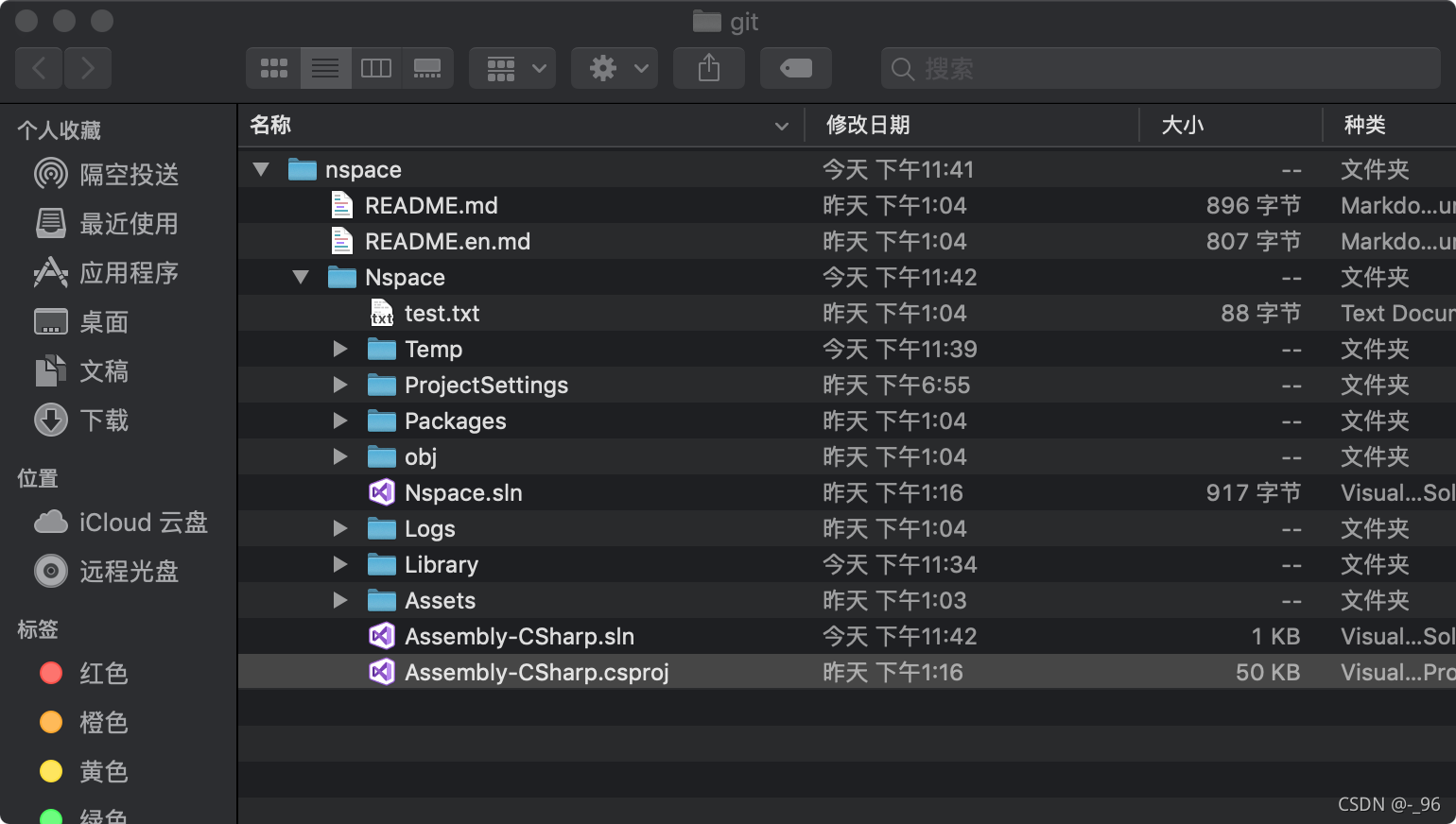The image size is (1456, 824).
Task: Open the group-by arrangement dropdown
Action: tap(512, 68)
